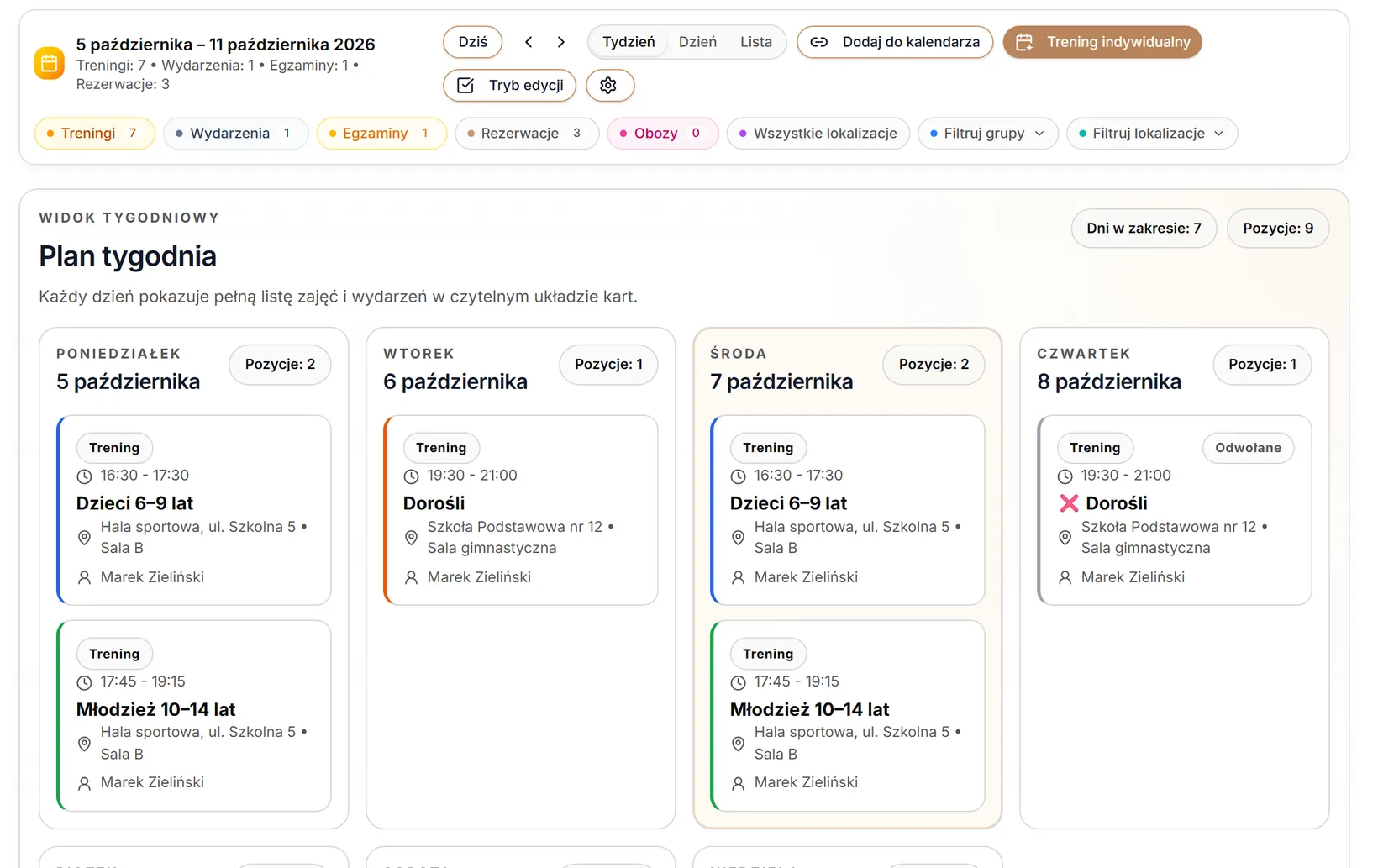Click the Dni w zakresie: 7 badge
Screen dimensions: 1378x868
[x=1144, y=229]
